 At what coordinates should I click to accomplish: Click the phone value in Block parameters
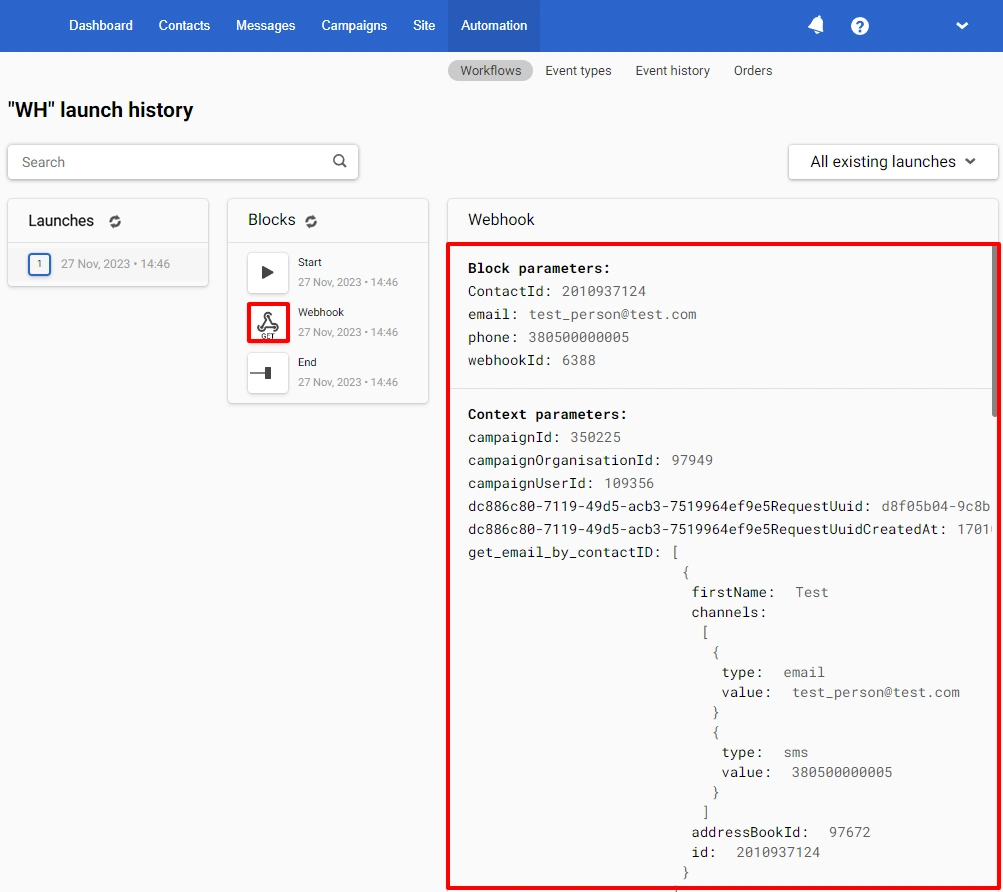pos(579,337)
